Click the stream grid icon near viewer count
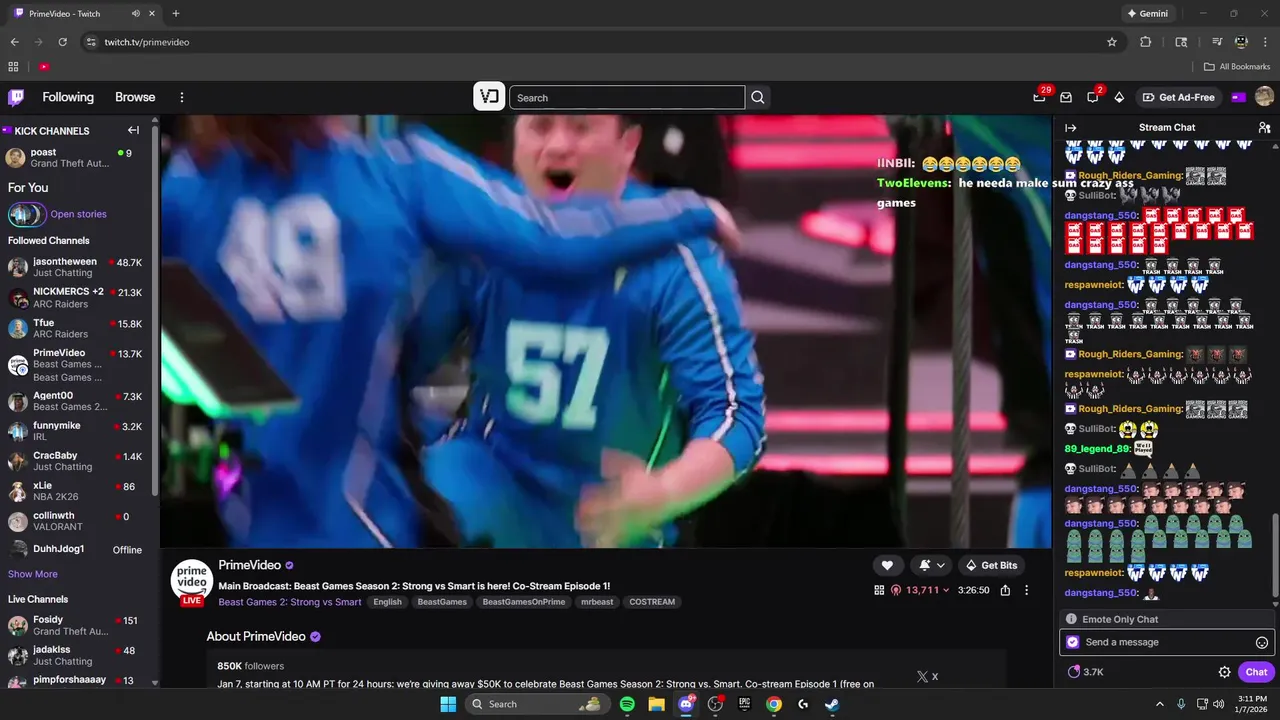1280x720 pixels. pyautogui.click(x=879, y=590)
